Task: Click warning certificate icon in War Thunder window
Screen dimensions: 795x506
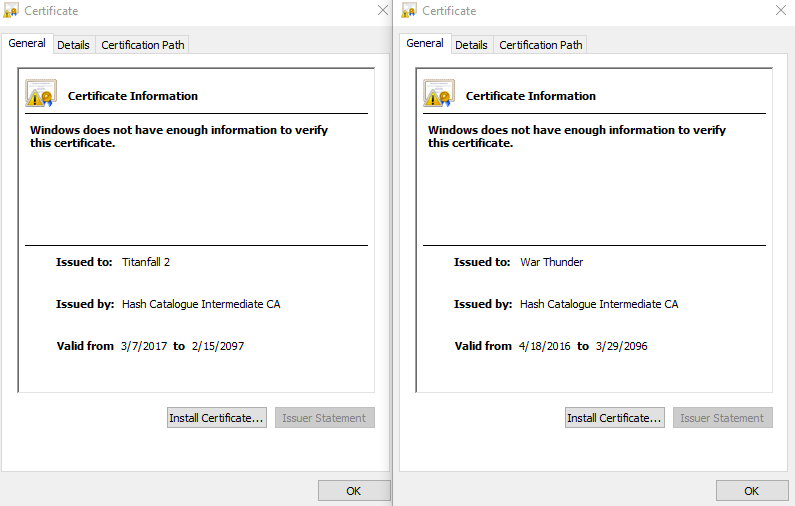Action: point(439,93)
